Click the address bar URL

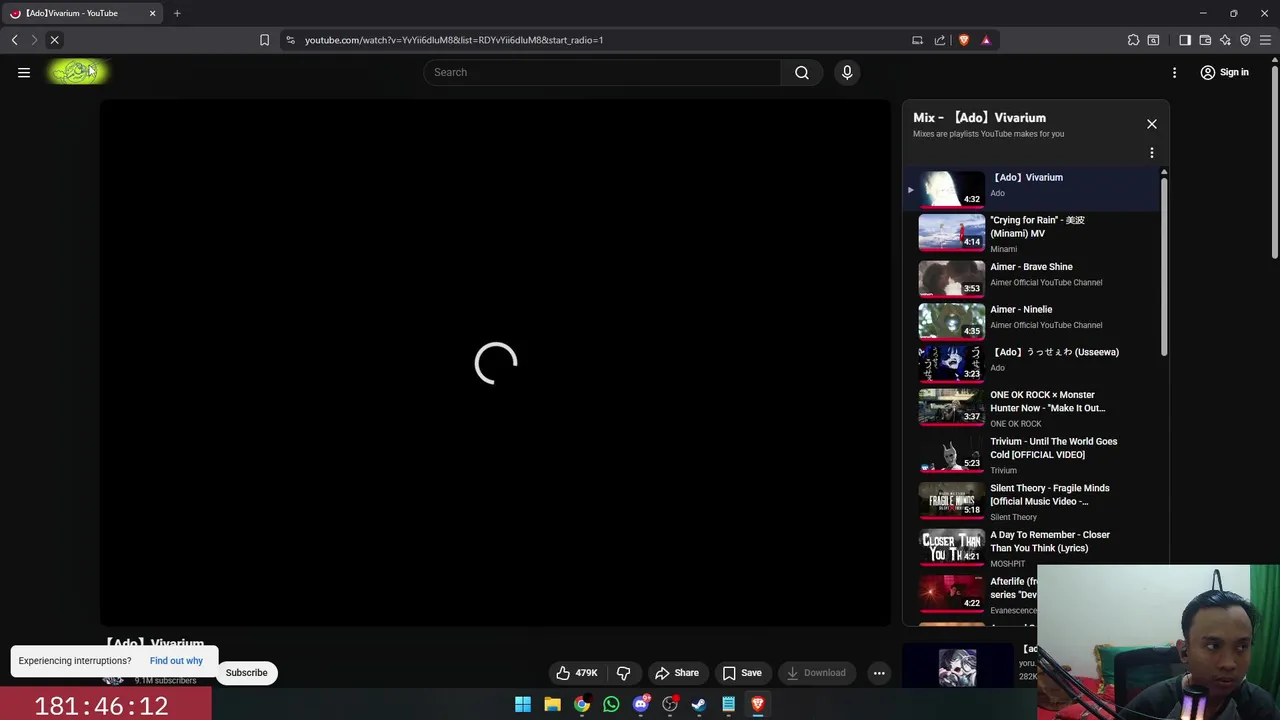click(454, 40)
